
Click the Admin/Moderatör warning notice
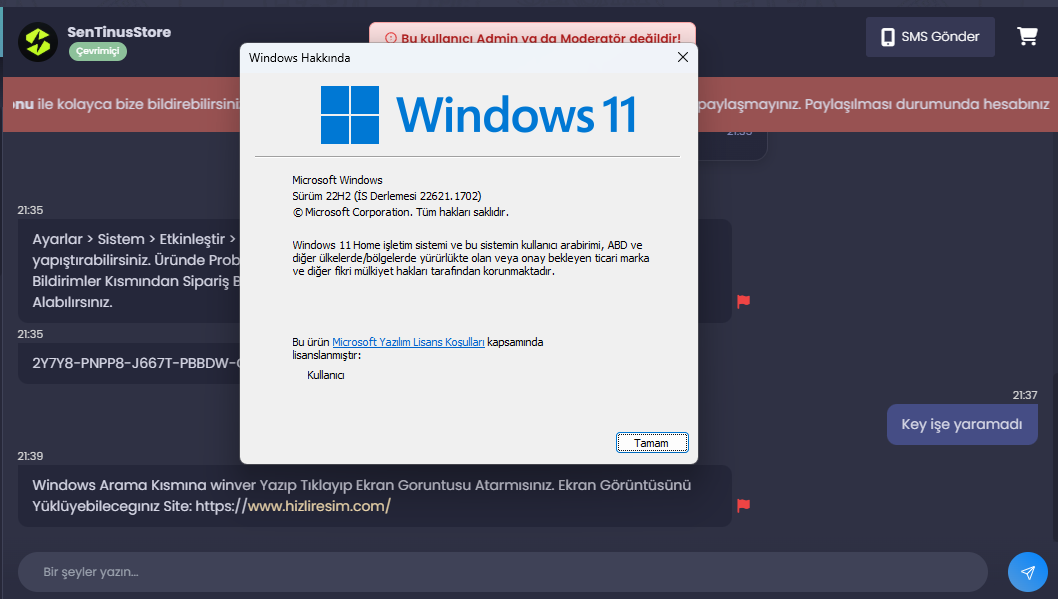pyautogui.click(x=532, y=34)
